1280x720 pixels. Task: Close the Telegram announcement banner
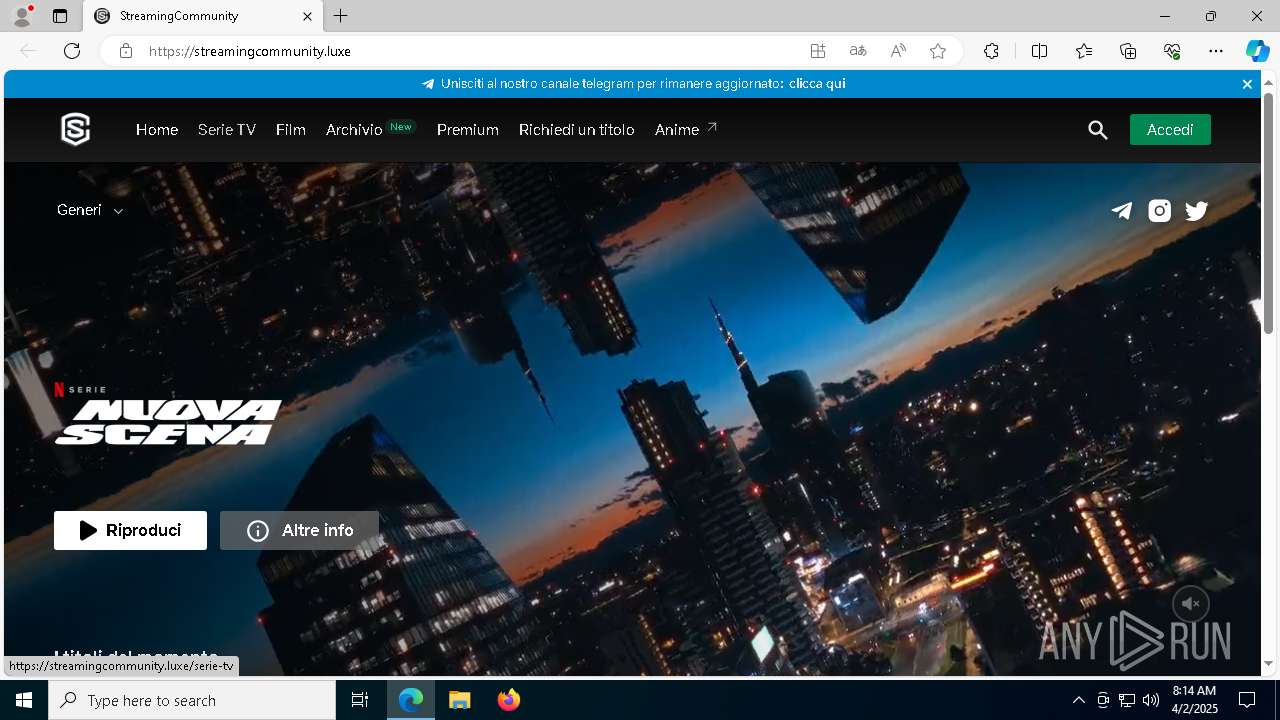[x=1247, y=84]
